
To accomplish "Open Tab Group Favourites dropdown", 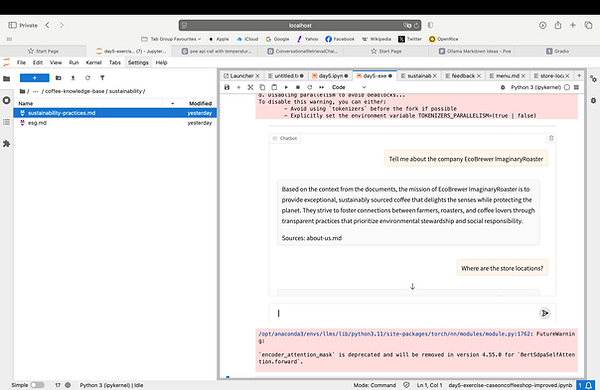I will pyautogui.click(x=171, y=39).
